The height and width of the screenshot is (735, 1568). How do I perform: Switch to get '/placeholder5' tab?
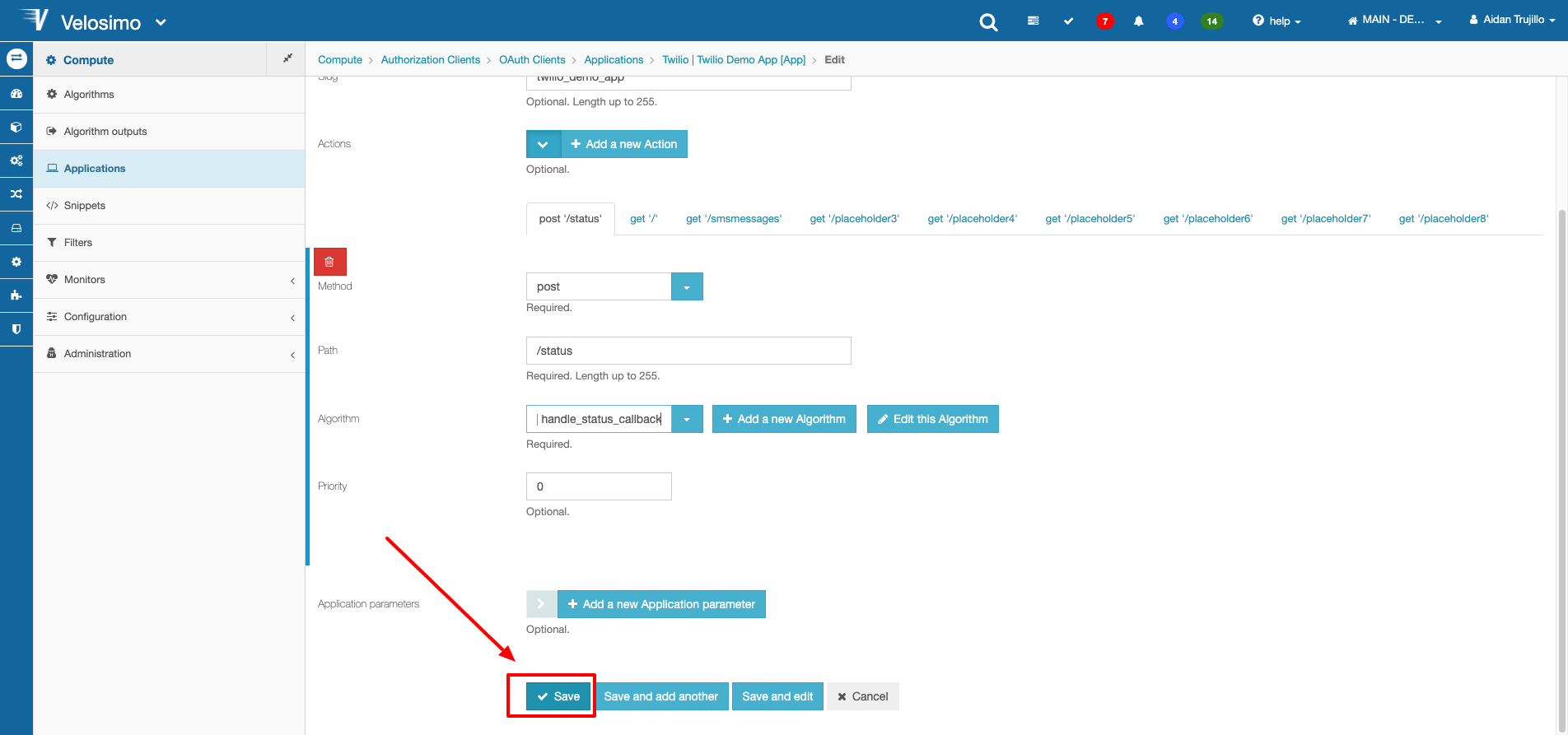1090,219
